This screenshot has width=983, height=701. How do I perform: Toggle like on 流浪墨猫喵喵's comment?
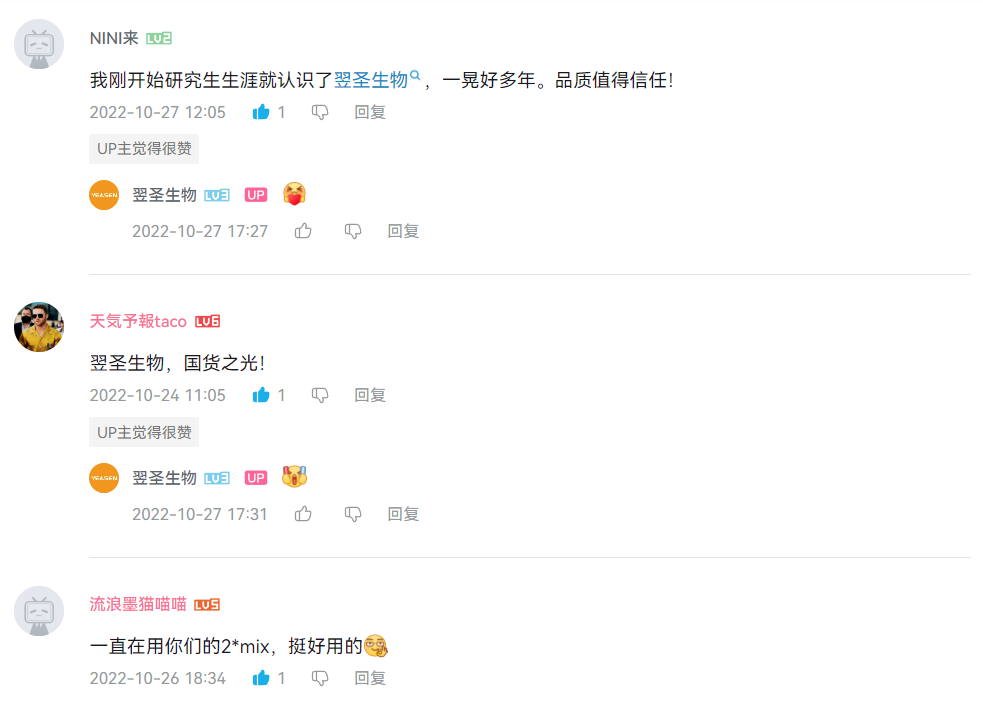[261, 678]
